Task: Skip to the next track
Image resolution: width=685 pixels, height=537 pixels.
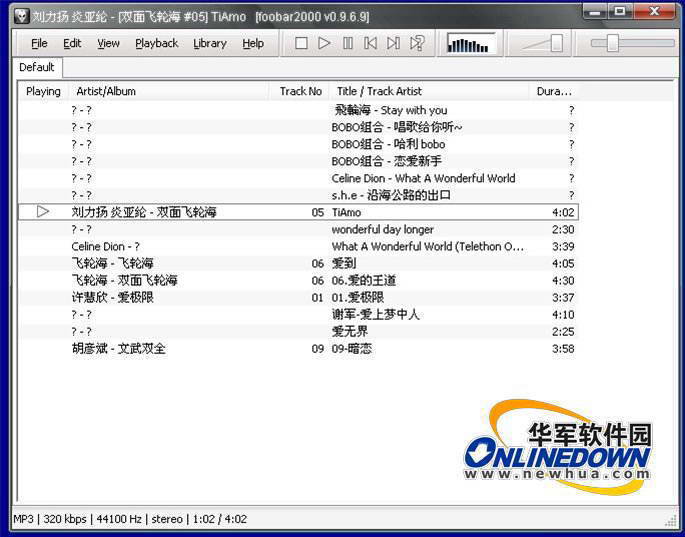Action: [x=394, y=43]
